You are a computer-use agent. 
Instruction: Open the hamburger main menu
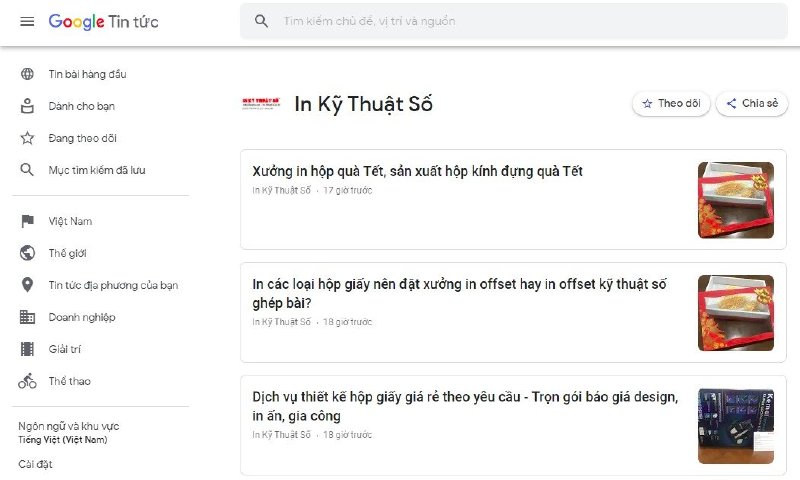click(27, 22)
